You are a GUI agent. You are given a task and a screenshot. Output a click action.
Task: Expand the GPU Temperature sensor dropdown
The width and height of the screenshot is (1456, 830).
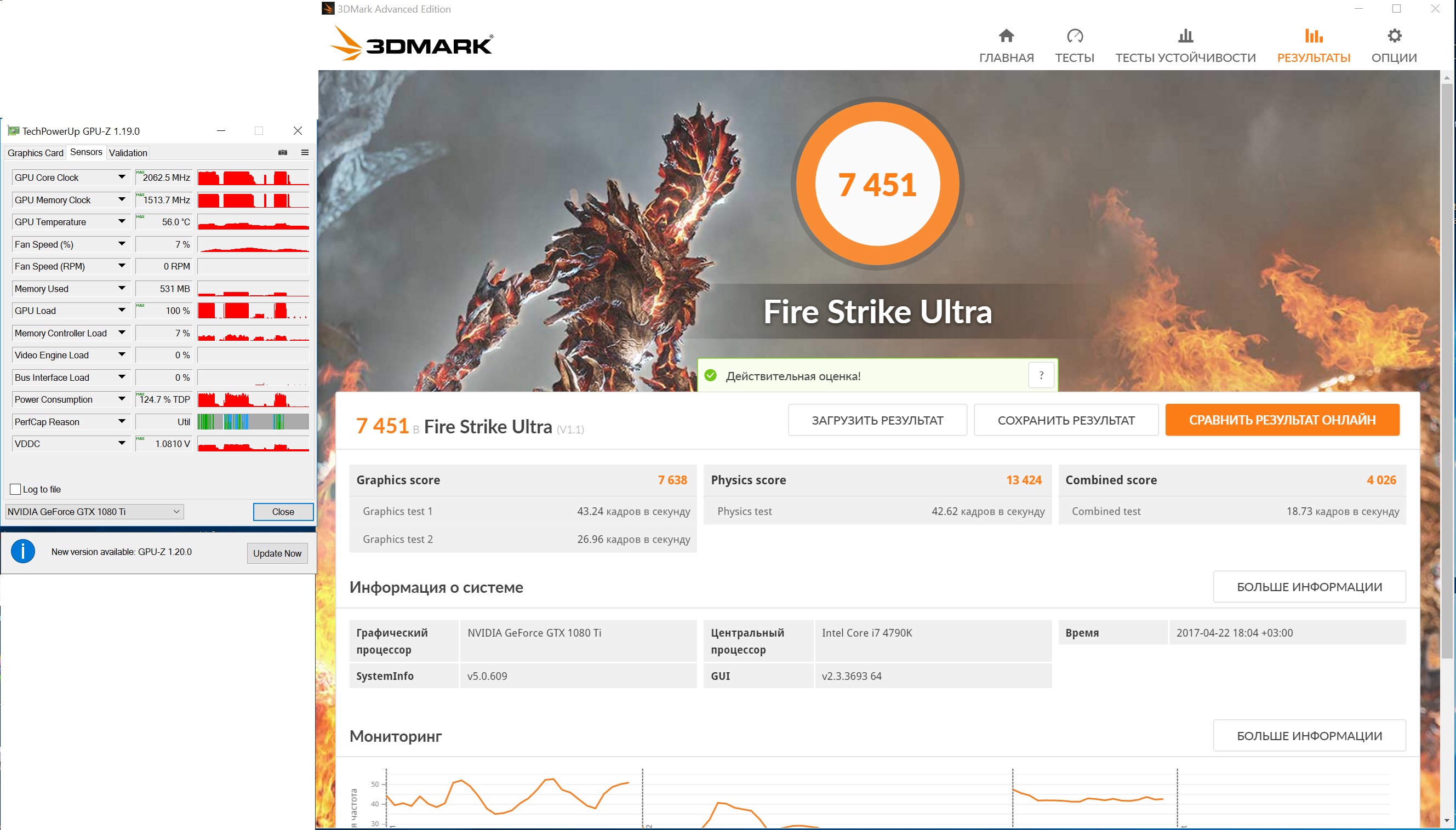(122, 222)
